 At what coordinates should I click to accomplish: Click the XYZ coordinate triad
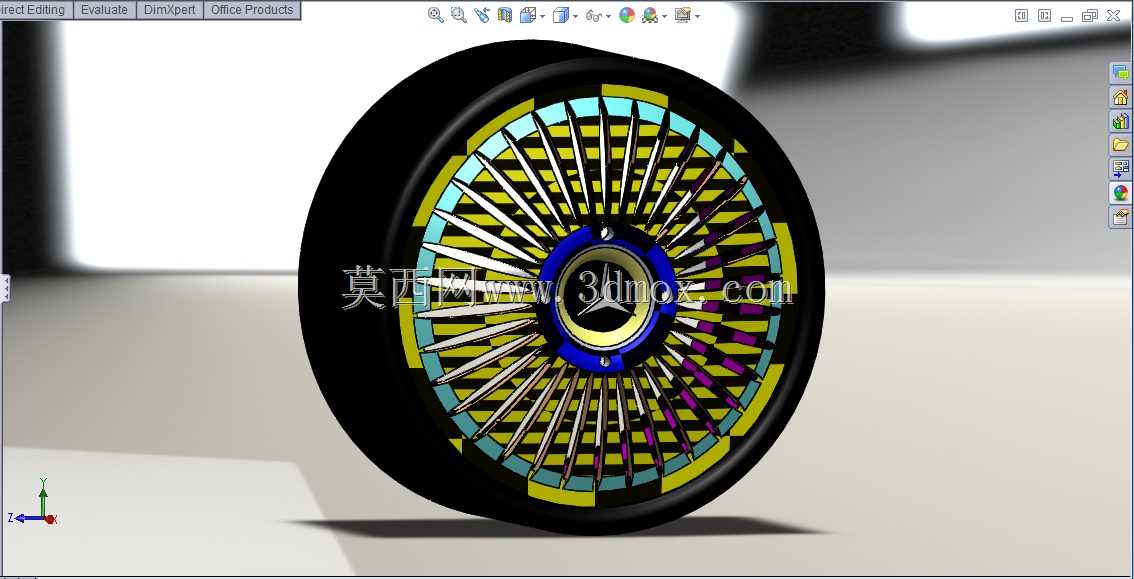click(x=33, y=503)
